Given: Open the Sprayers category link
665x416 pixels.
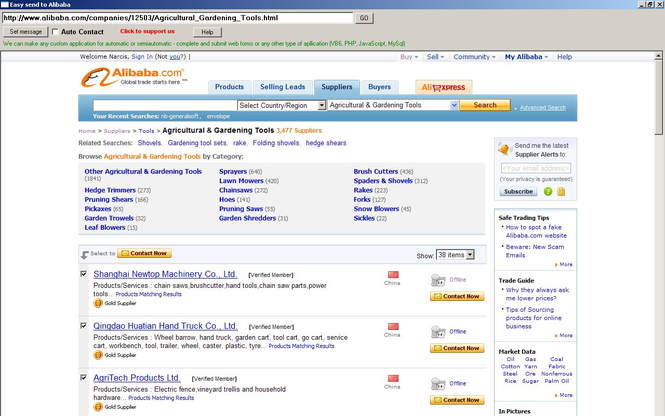Looking at the screenshot, I should pyautogui.click(x=233, y=172).
